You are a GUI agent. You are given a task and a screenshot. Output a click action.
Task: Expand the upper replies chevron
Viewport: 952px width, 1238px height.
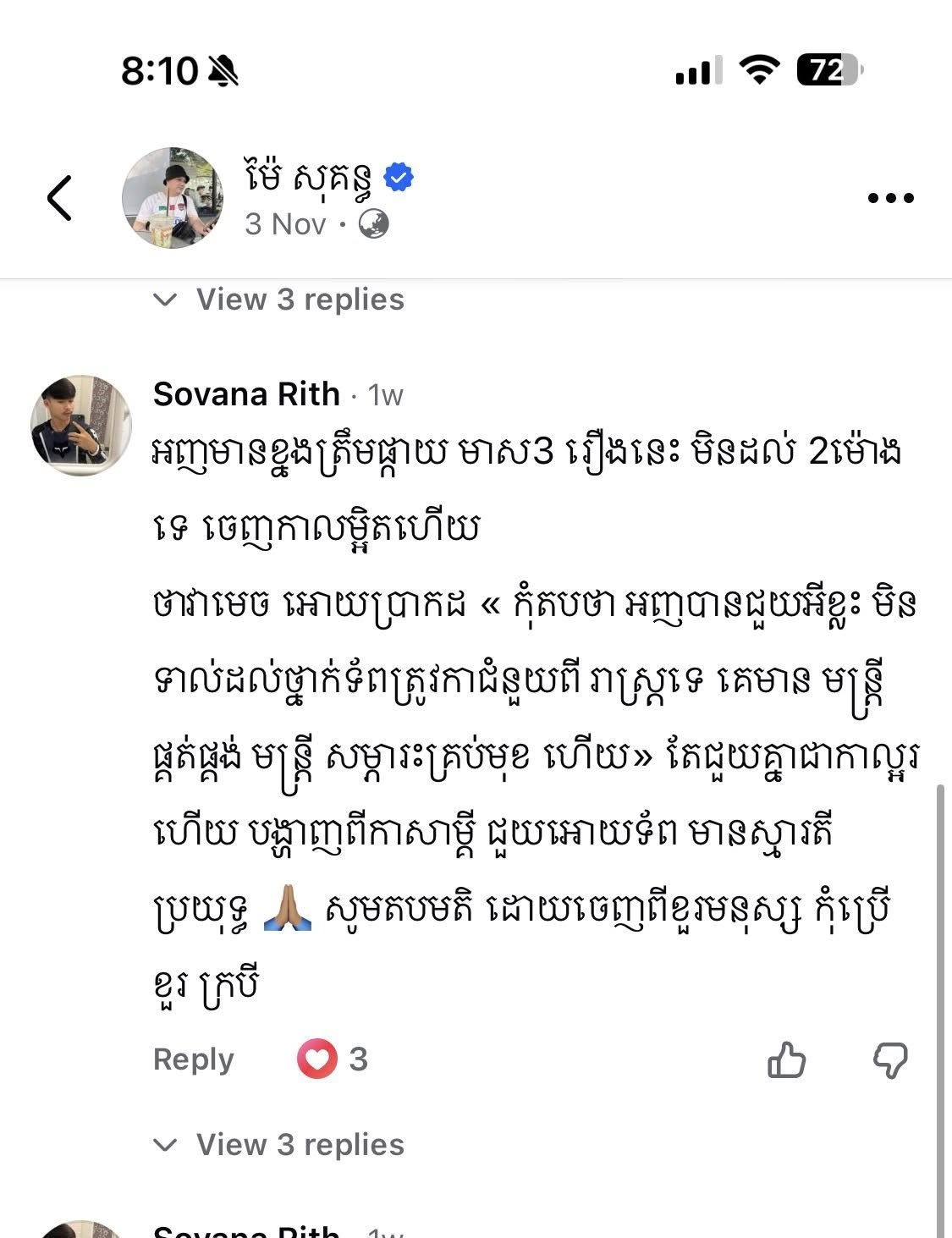(x=165, y=300)
